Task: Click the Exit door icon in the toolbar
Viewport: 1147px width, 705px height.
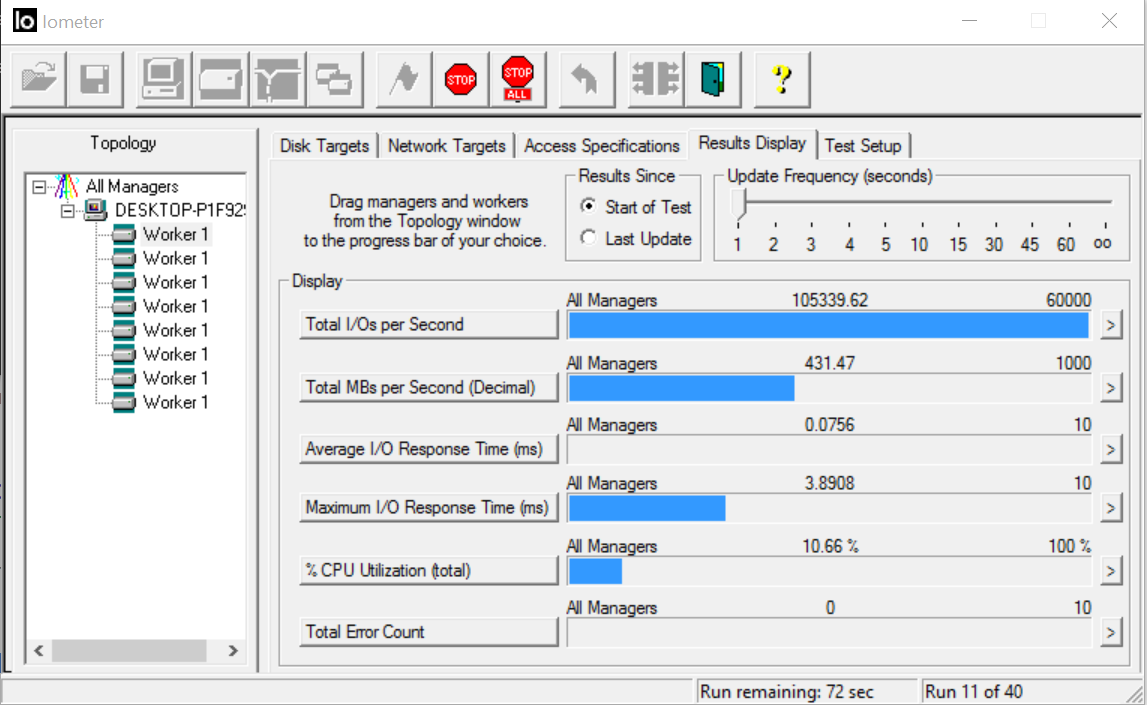Action: [x=712, y=79]
